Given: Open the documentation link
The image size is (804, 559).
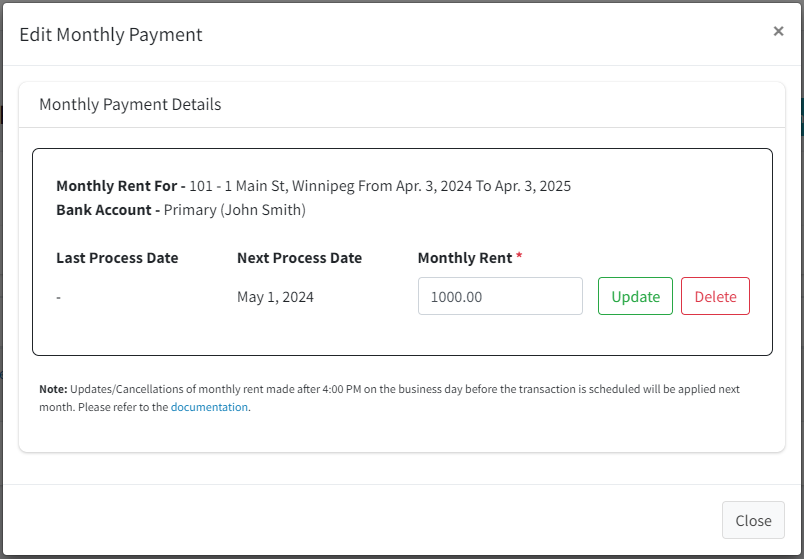Looking at the screenshot, I should click(x=209, y=407).
